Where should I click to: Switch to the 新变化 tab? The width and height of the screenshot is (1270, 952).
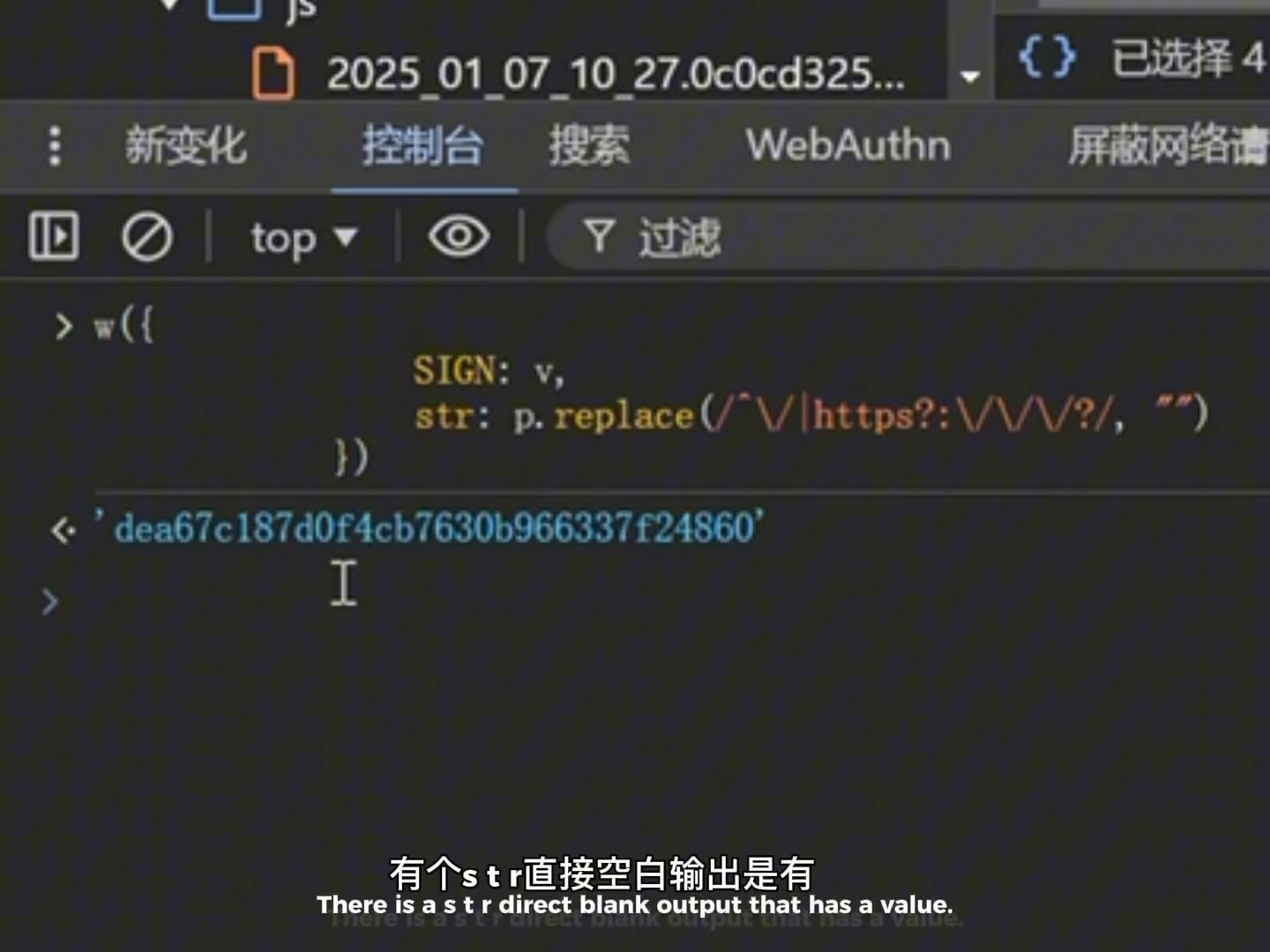tap(185, 145)
